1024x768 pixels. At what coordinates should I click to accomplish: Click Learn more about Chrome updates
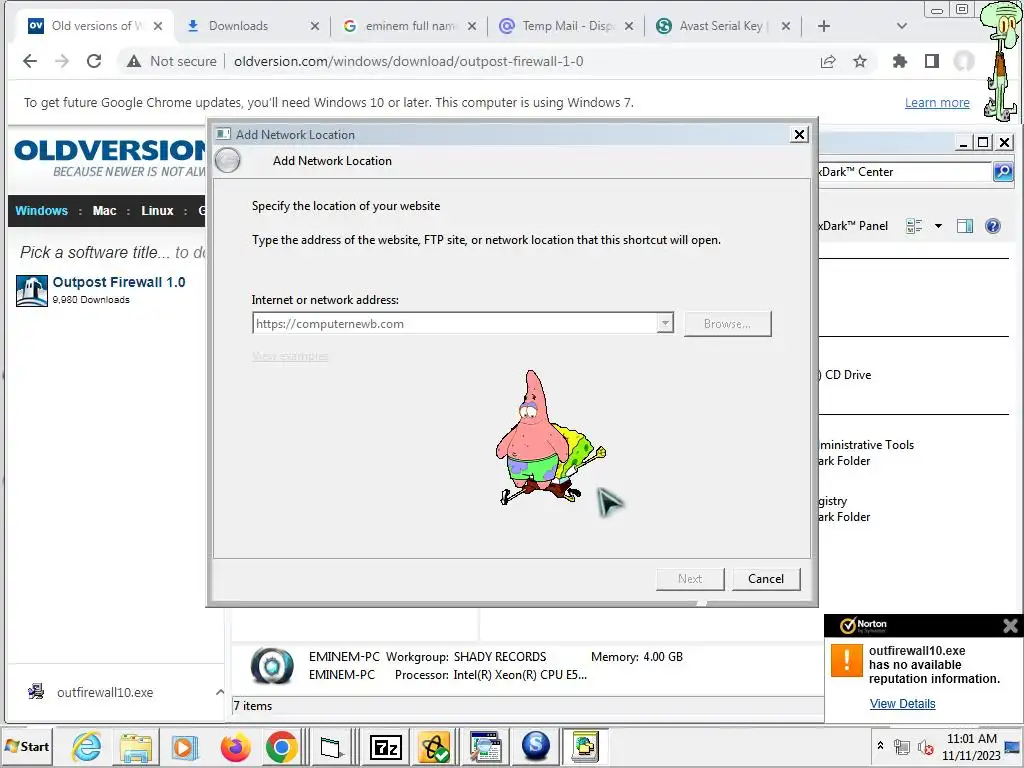coord(937,103)
